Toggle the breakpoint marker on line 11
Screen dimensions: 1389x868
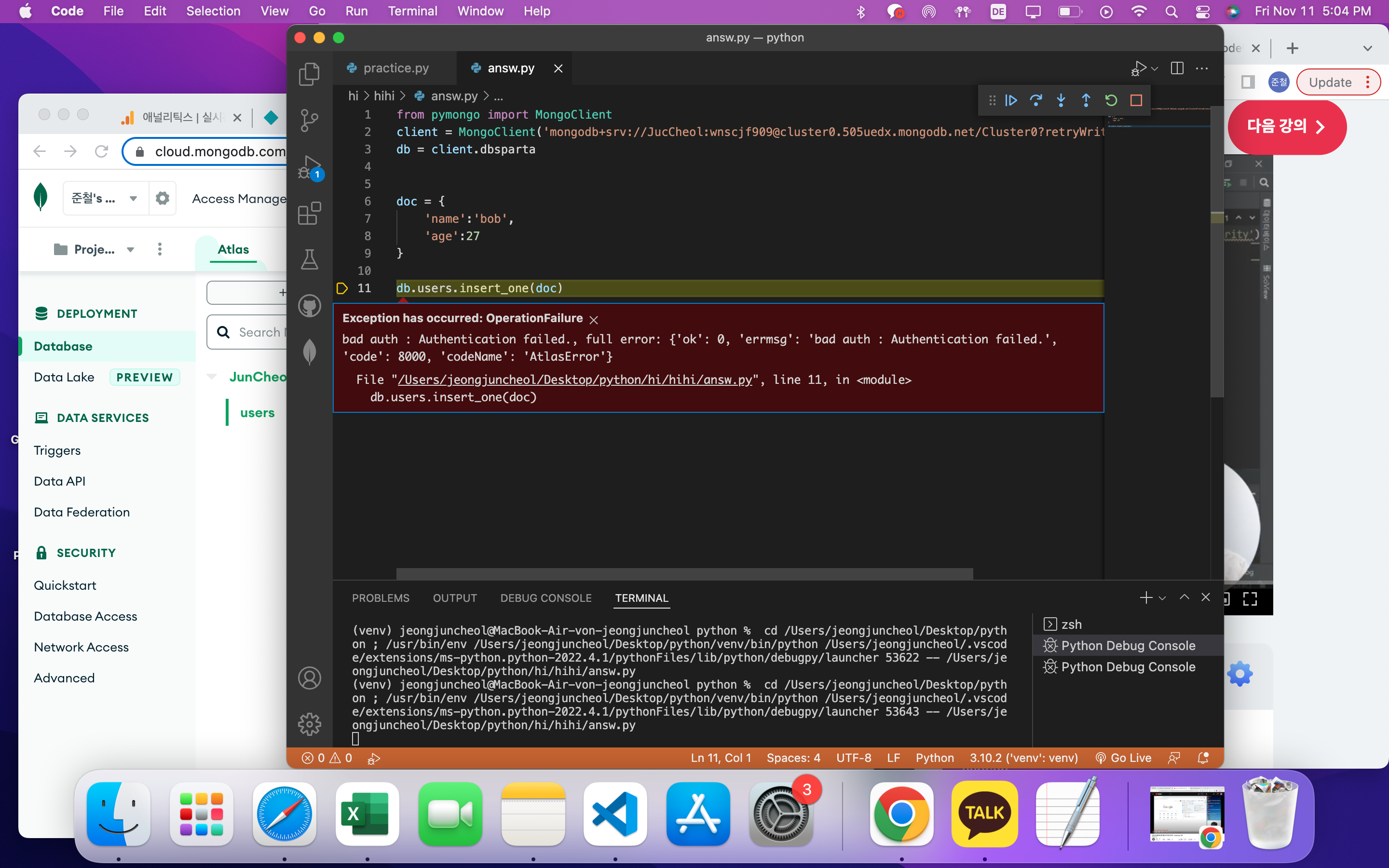pyautogui.click(x=342, y=288)
